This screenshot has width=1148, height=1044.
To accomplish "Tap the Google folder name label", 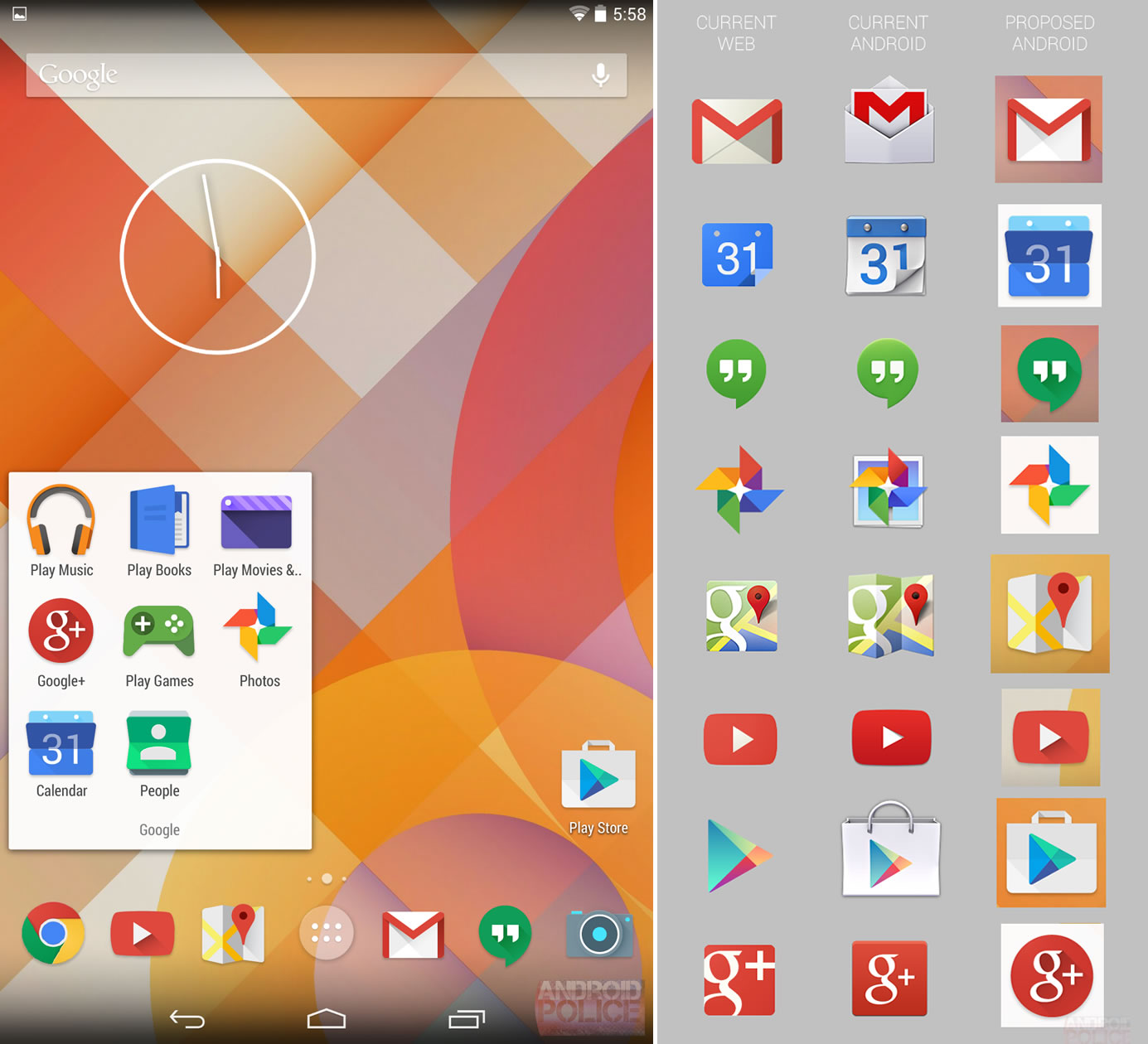I will (159, 829).
